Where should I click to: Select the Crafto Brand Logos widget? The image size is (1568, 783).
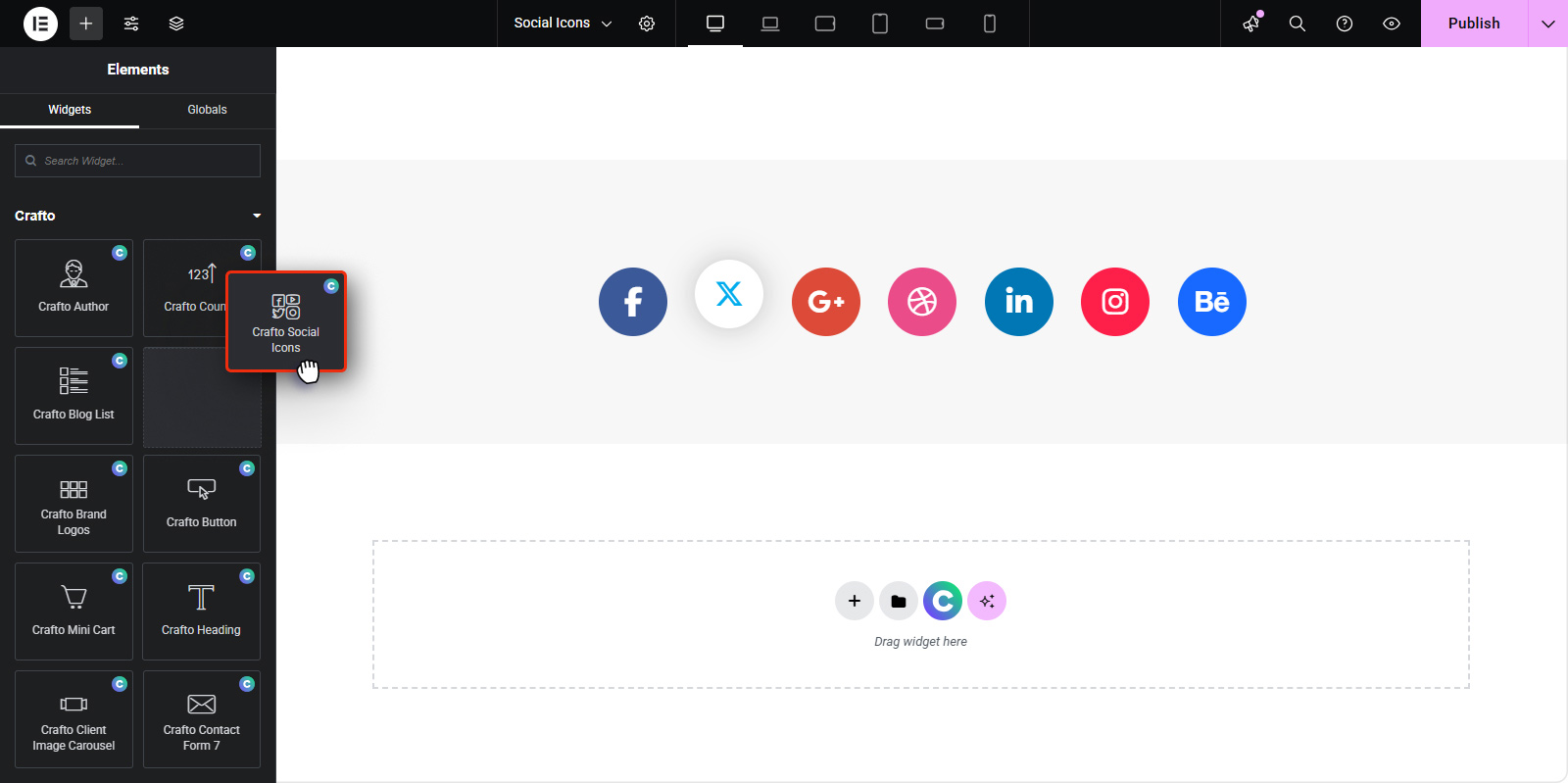click(x=73, y=504)
